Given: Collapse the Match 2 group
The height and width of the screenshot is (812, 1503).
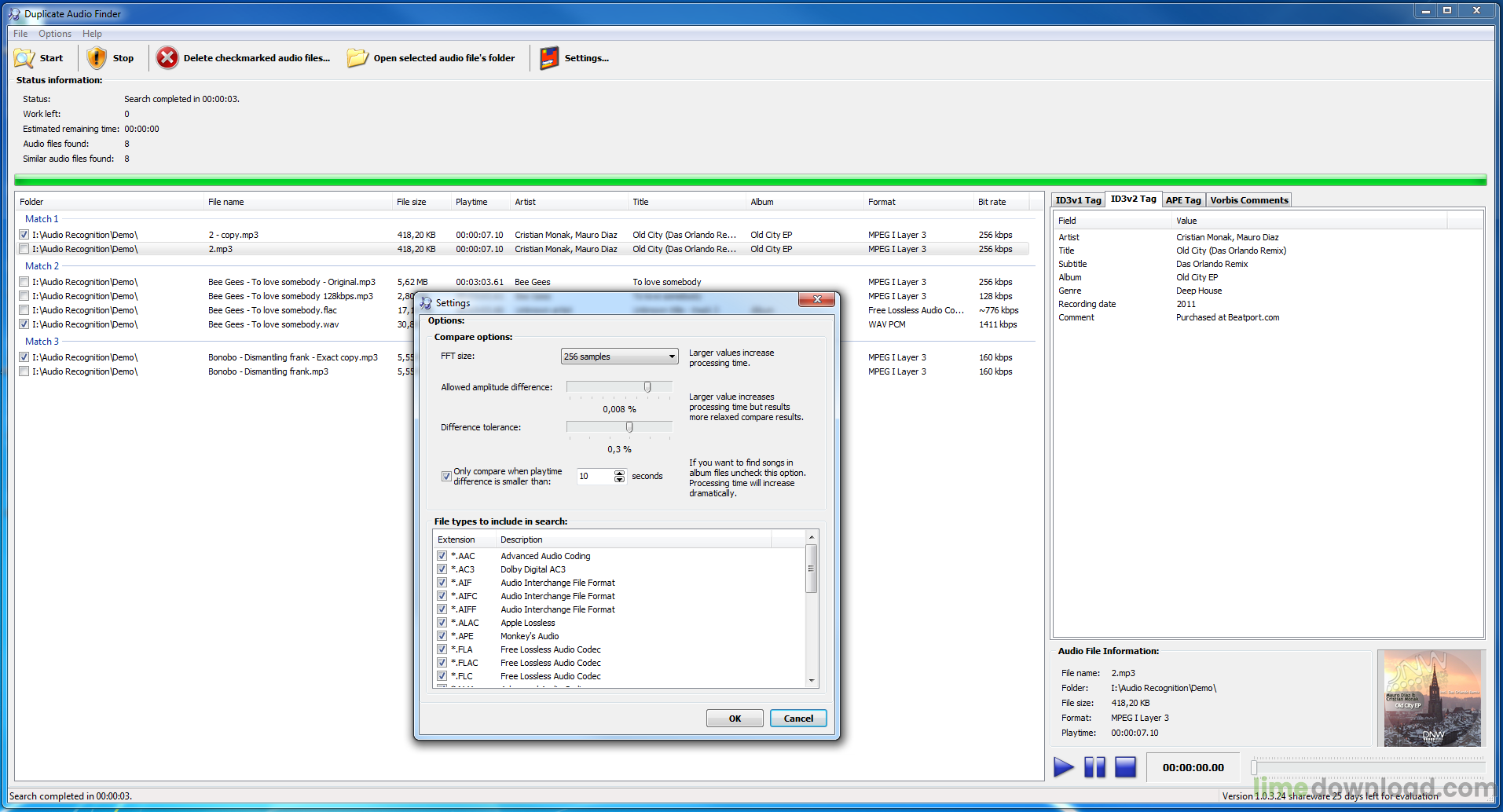Looking at the screenshot, I should [x=42, y=266].
